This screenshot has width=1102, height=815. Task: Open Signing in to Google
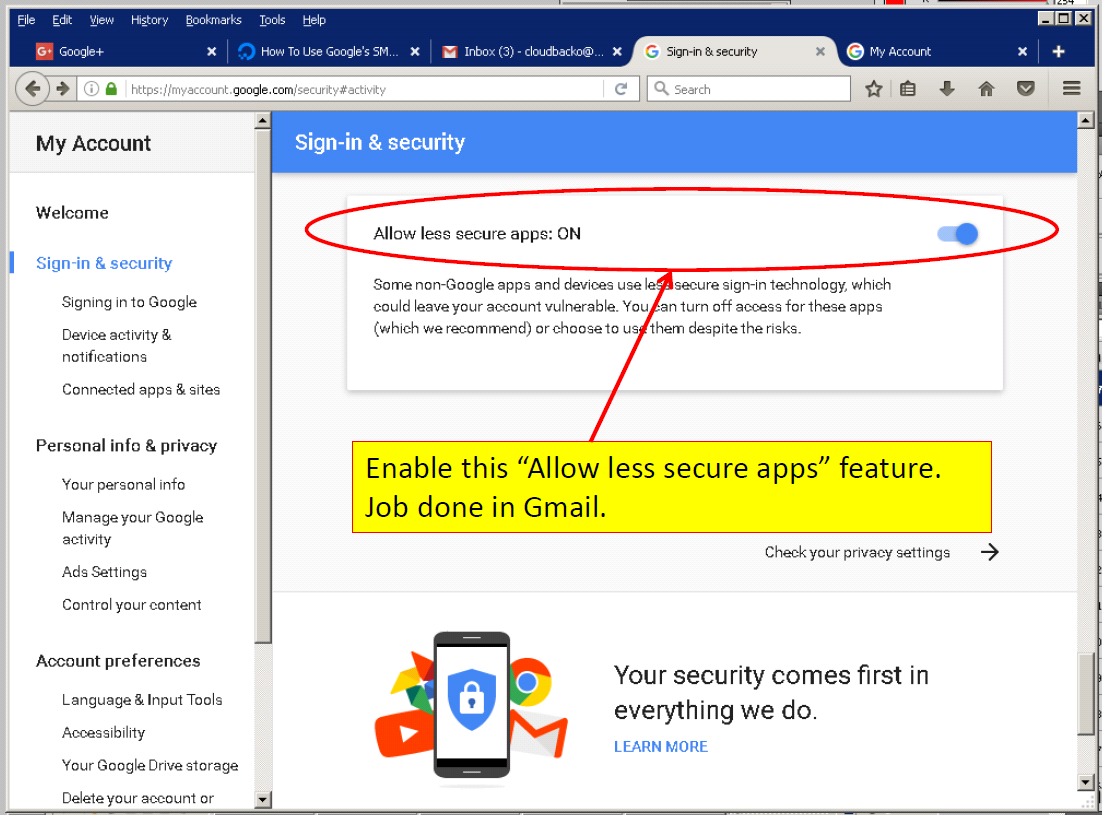[129, 302]
